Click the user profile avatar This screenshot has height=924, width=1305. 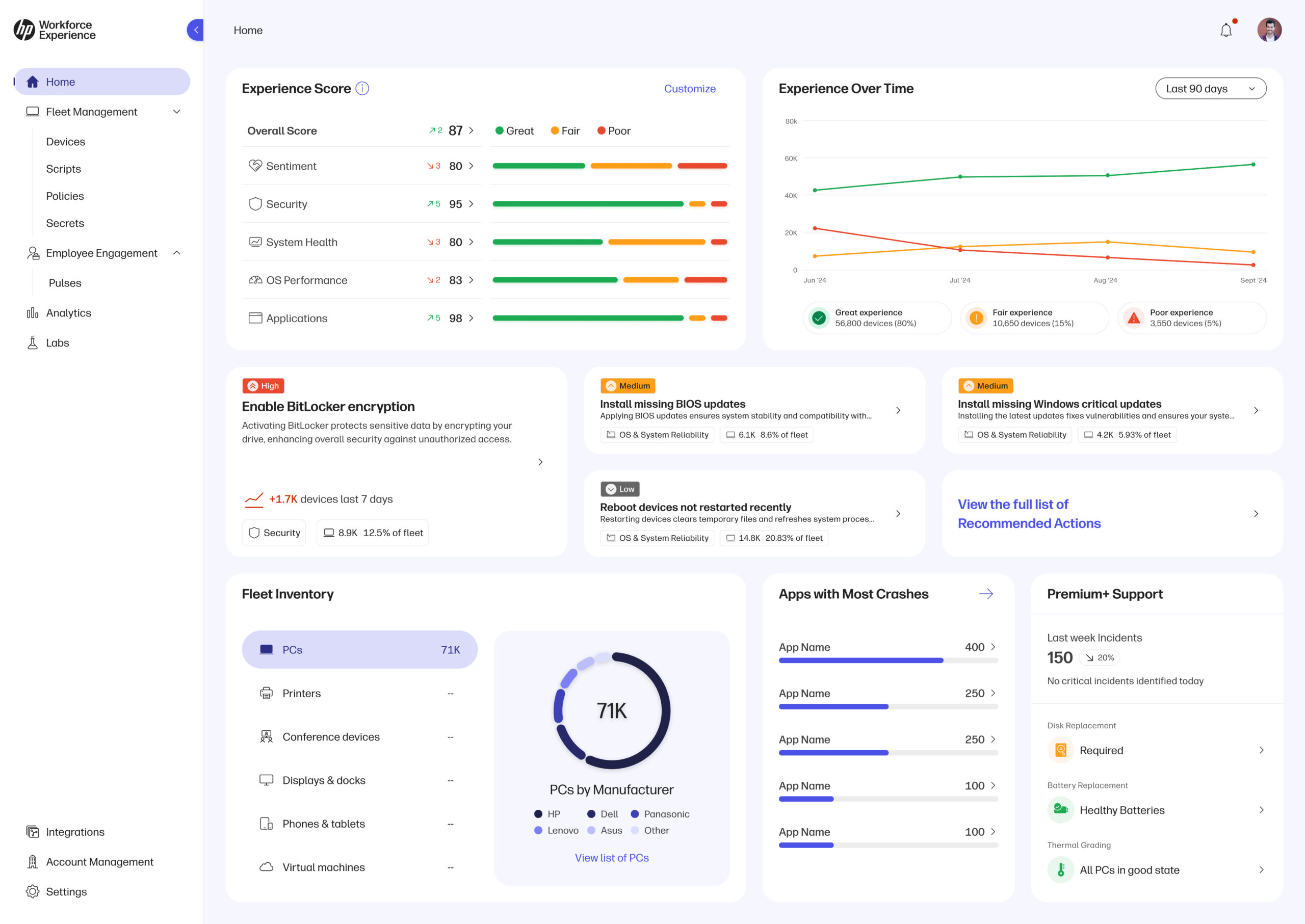pyautogui.click(x=1270, y=30)
